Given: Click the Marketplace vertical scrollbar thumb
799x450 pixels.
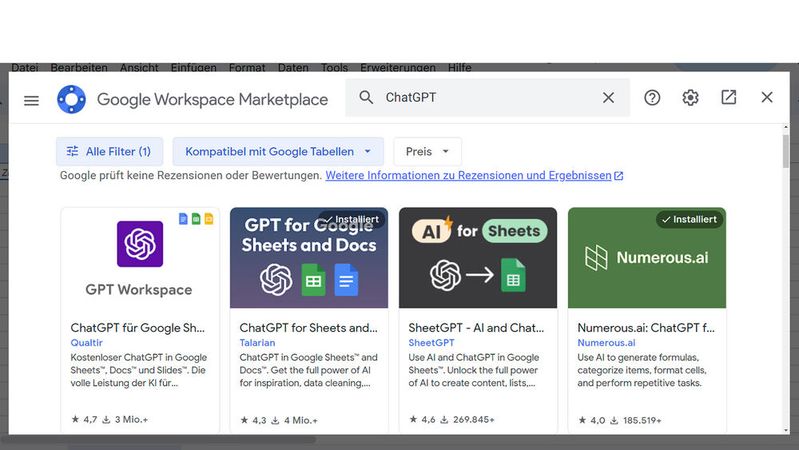Looking at the screenshot, I should point(786,151).
